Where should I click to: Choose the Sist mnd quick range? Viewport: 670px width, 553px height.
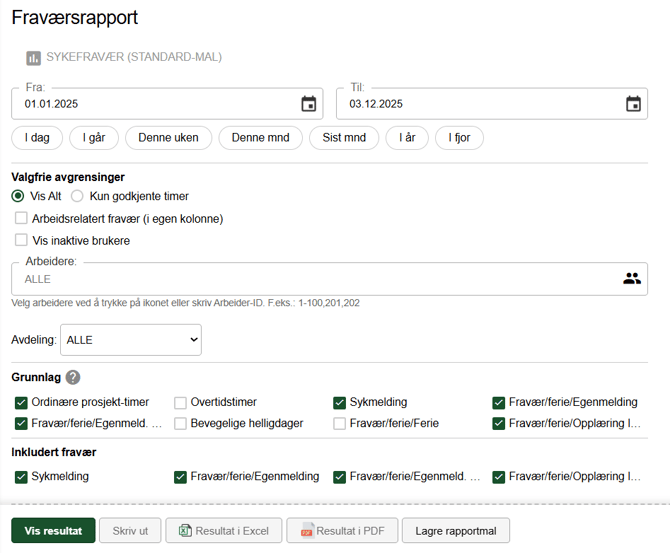pyautogui.click(x=344, y=138)
